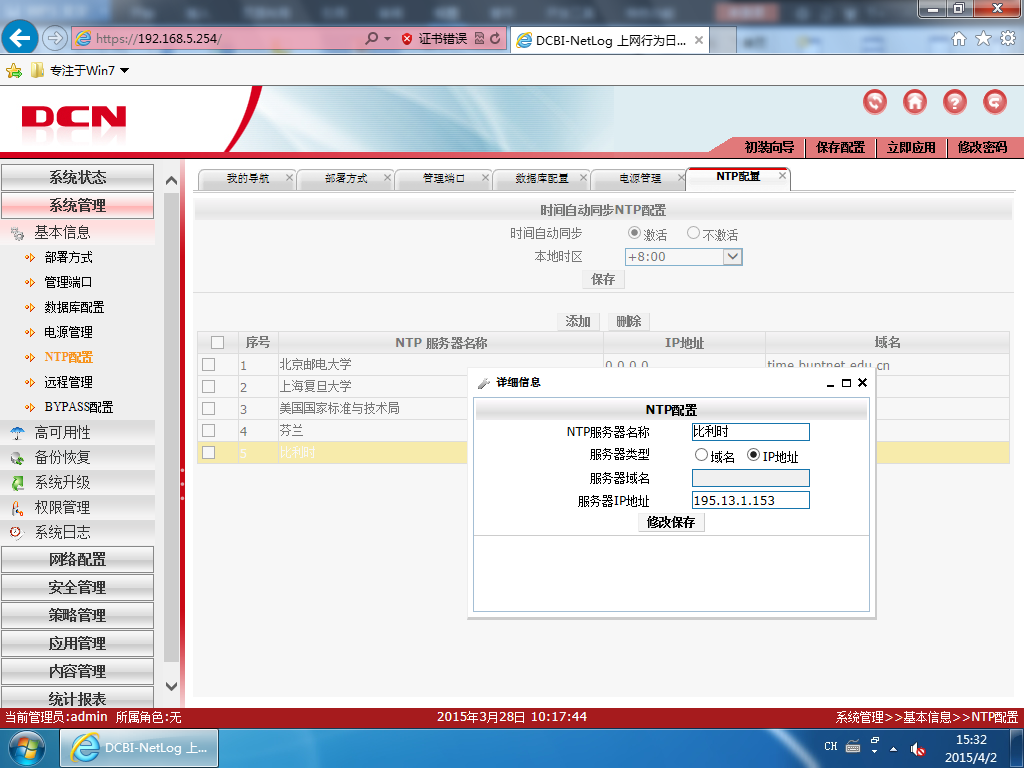Click the red circular home icon in header
The image size is (1024, 768).
point(914,102)
